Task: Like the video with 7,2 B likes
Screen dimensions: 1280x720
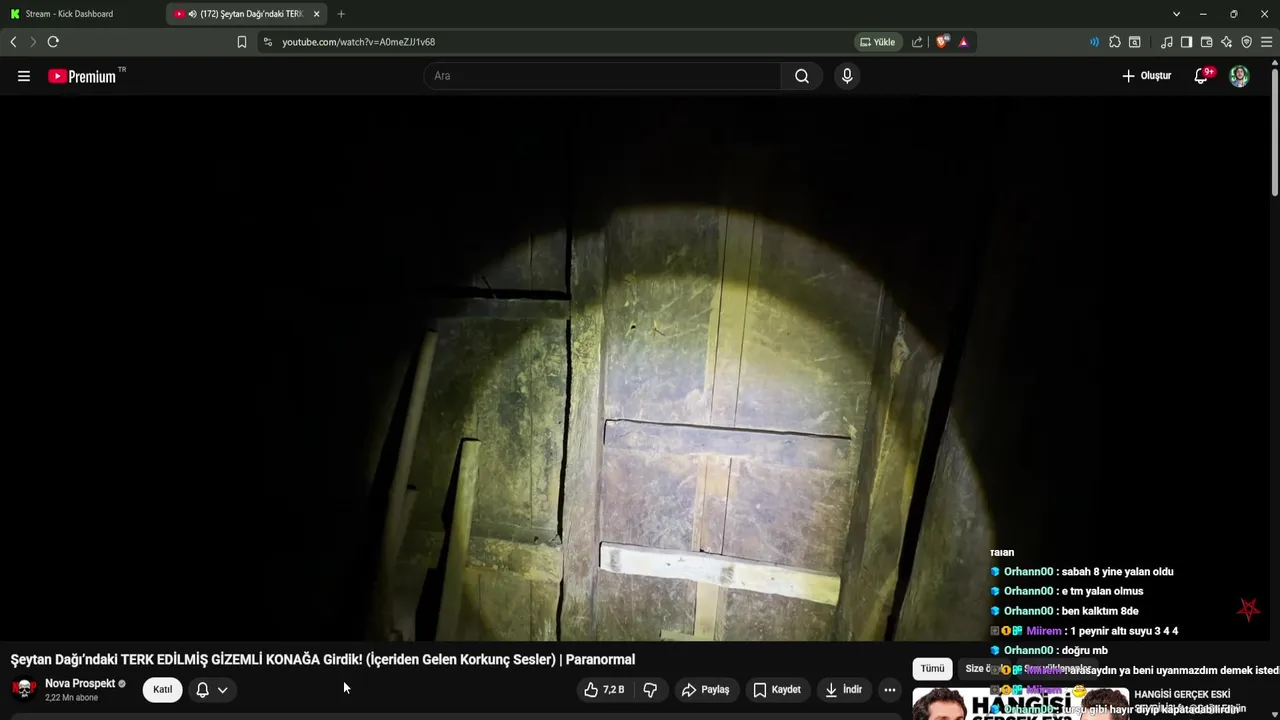Action: 605,689
